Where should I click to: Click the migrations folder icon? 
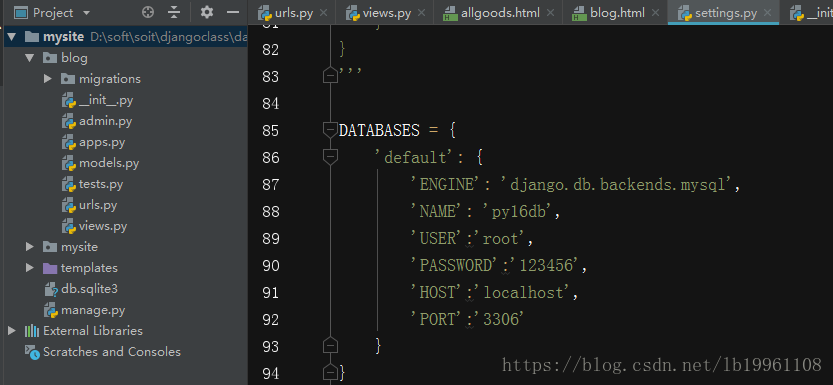click(67, 79)
